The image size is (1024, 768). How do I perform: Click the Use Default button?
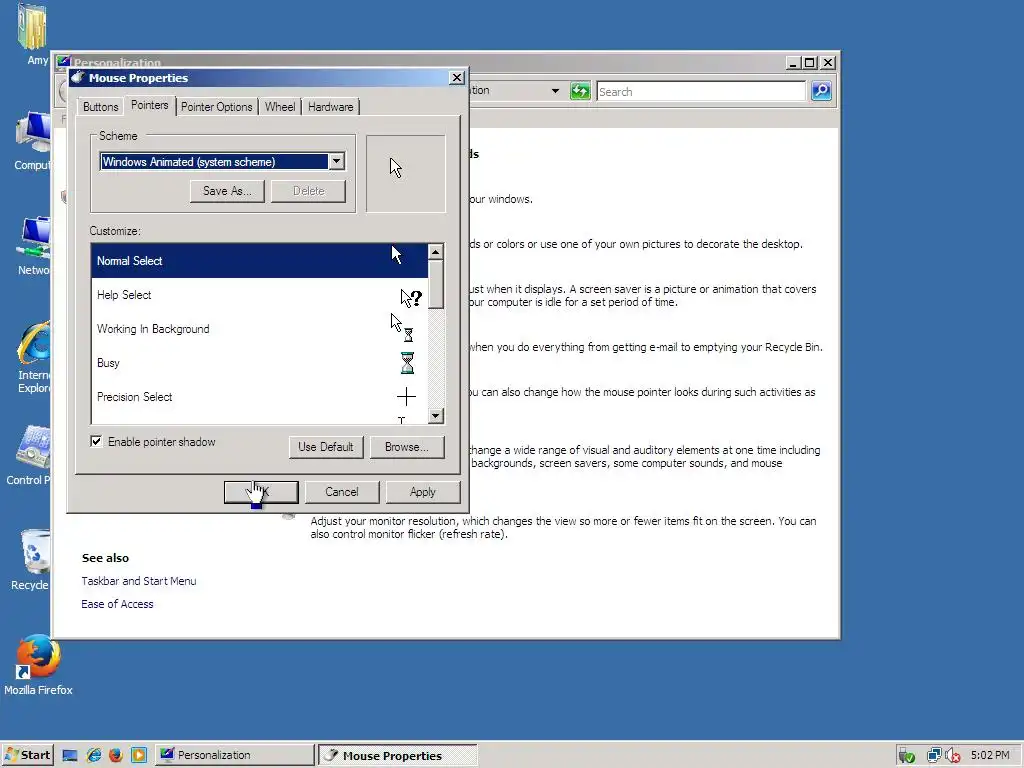326,447
